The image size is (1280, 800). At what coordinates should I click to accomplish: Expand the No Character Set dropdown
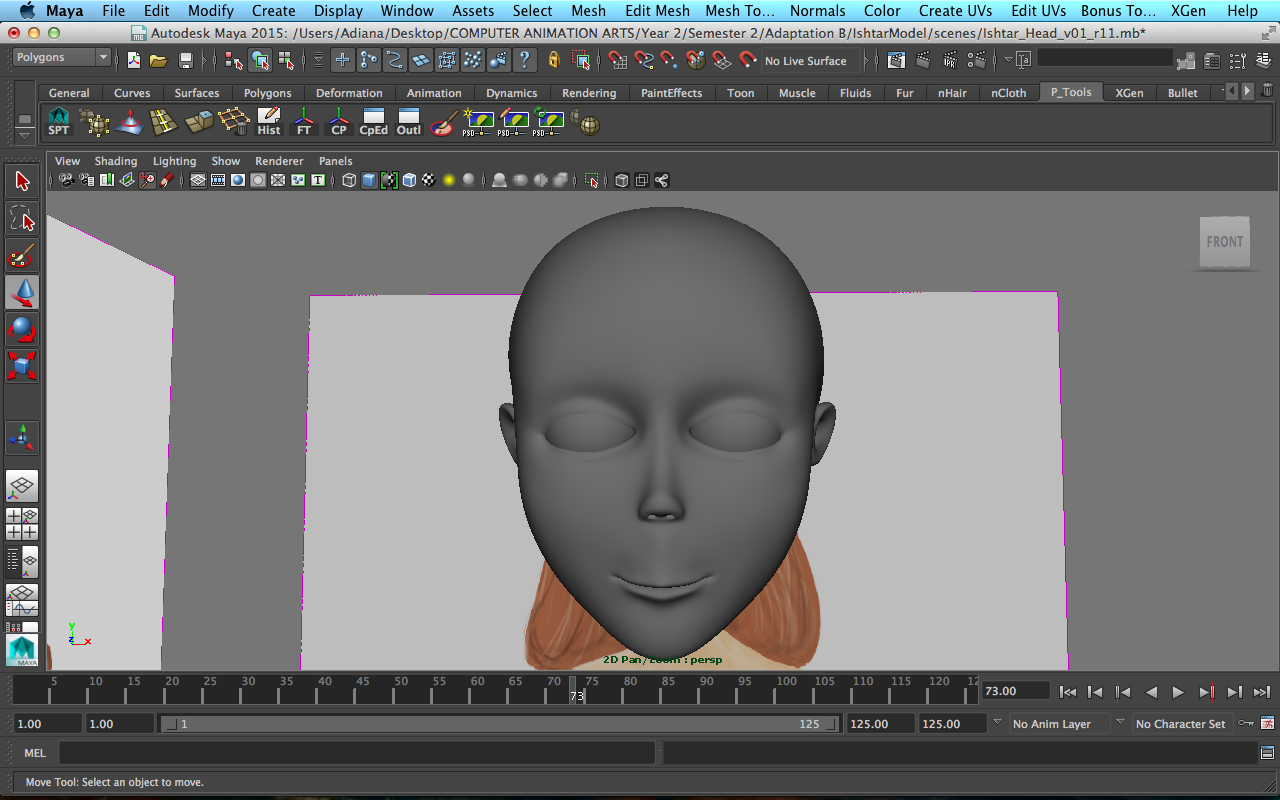click(x=1180, y=724)
